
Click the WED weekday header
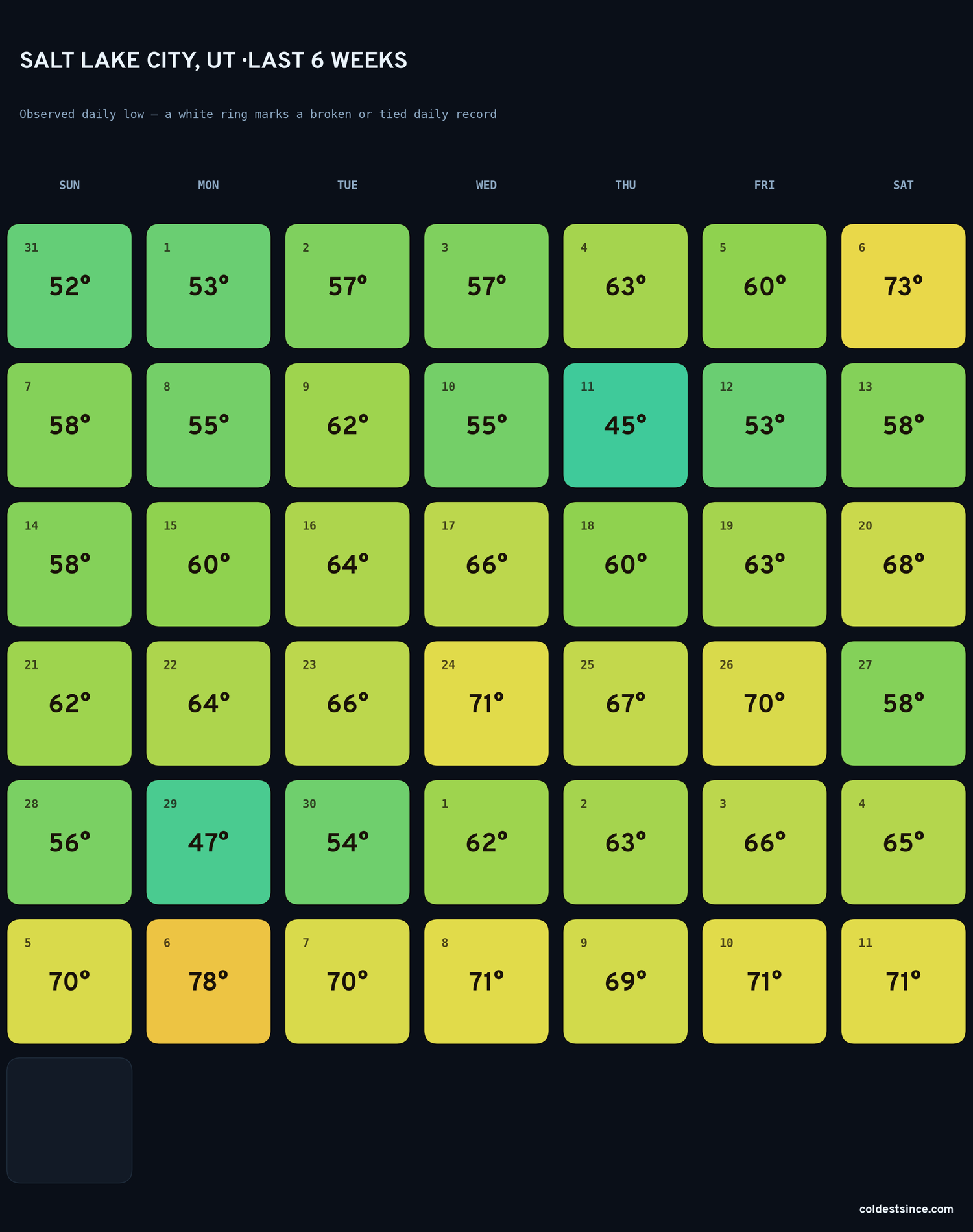pyautogui.click(x=486, y=185)
